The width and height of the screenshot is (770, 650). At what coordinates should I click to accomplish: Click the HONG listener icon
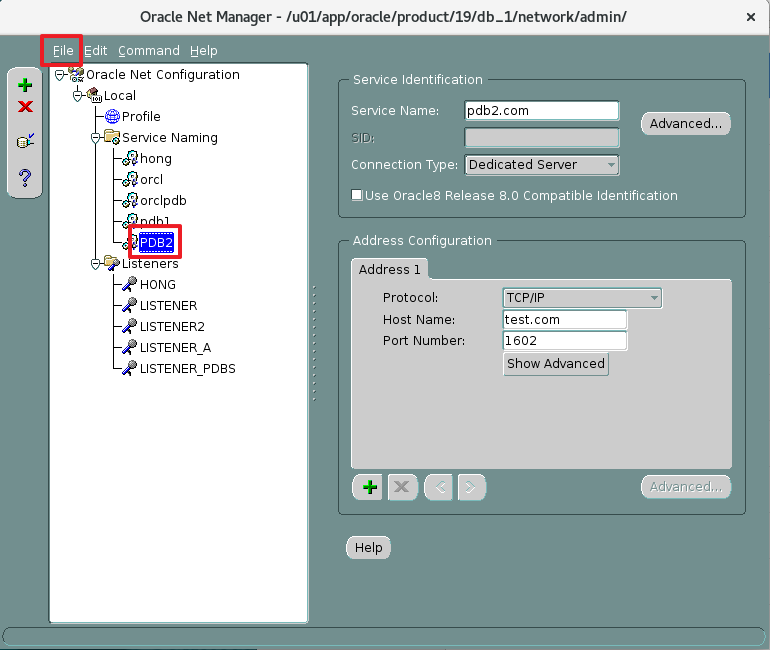(x=130, y=284)
